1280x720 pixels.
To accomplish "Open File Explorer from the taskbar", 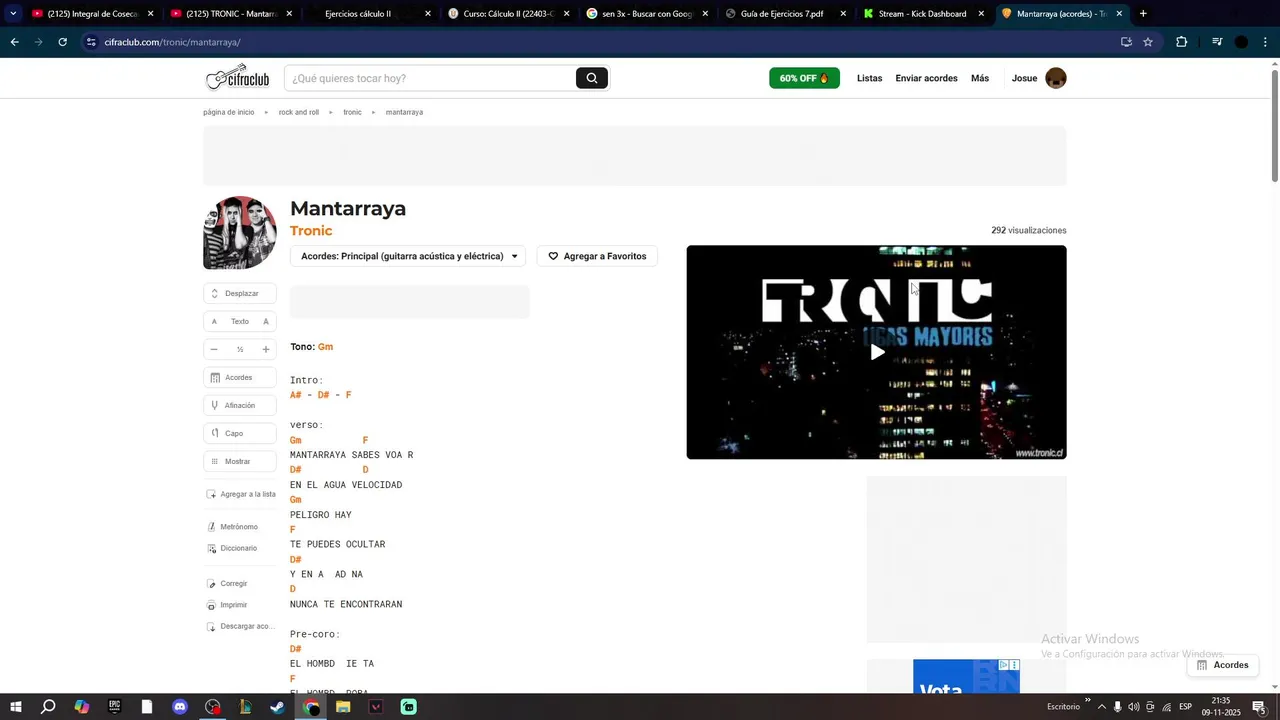I will coord(343,707).
